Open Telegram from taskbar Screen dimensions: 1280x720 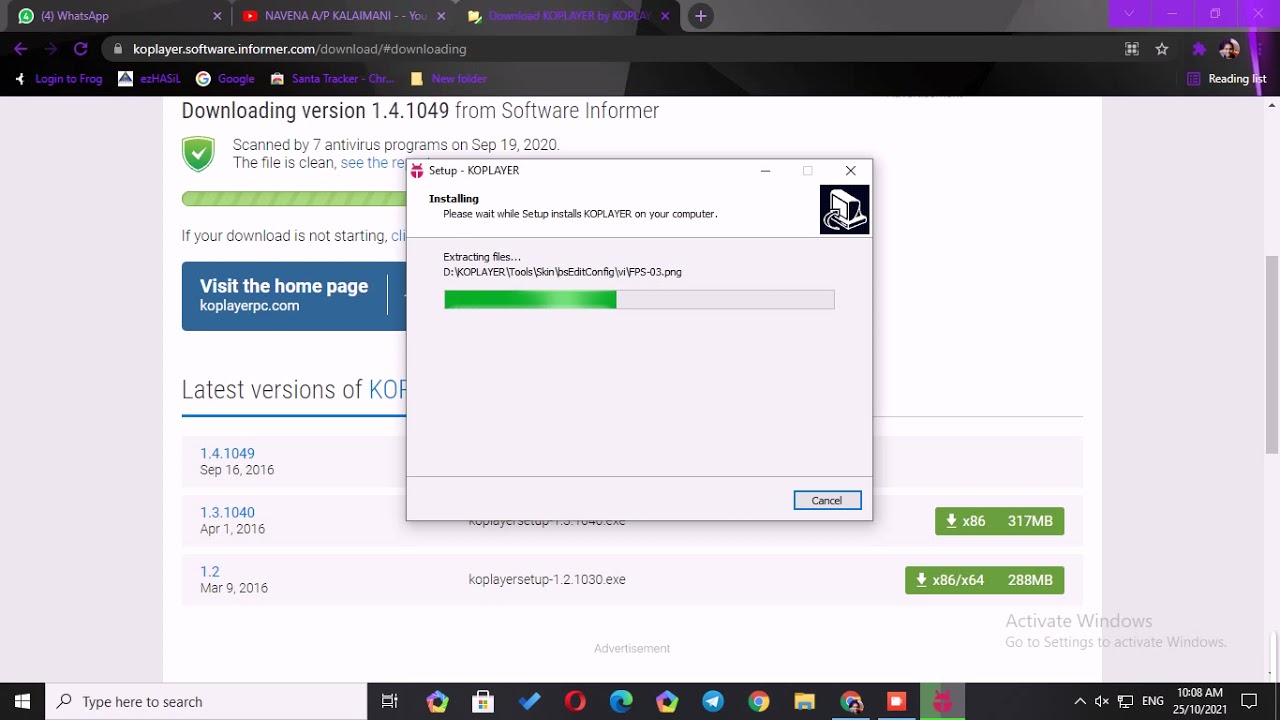coord(713,701)
